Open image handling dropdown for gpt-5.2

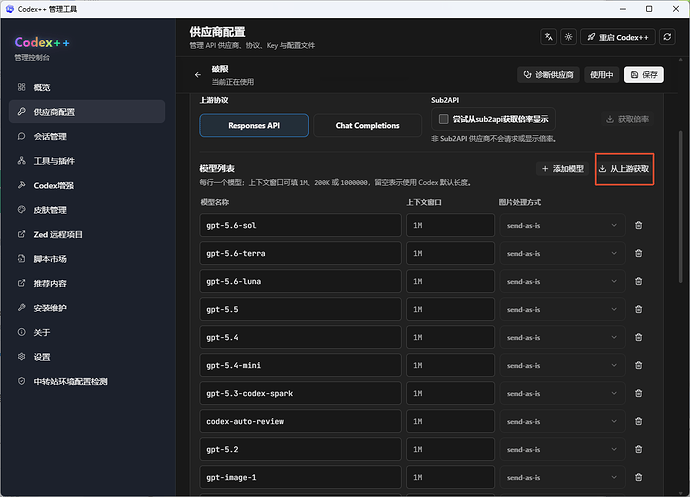562,449
